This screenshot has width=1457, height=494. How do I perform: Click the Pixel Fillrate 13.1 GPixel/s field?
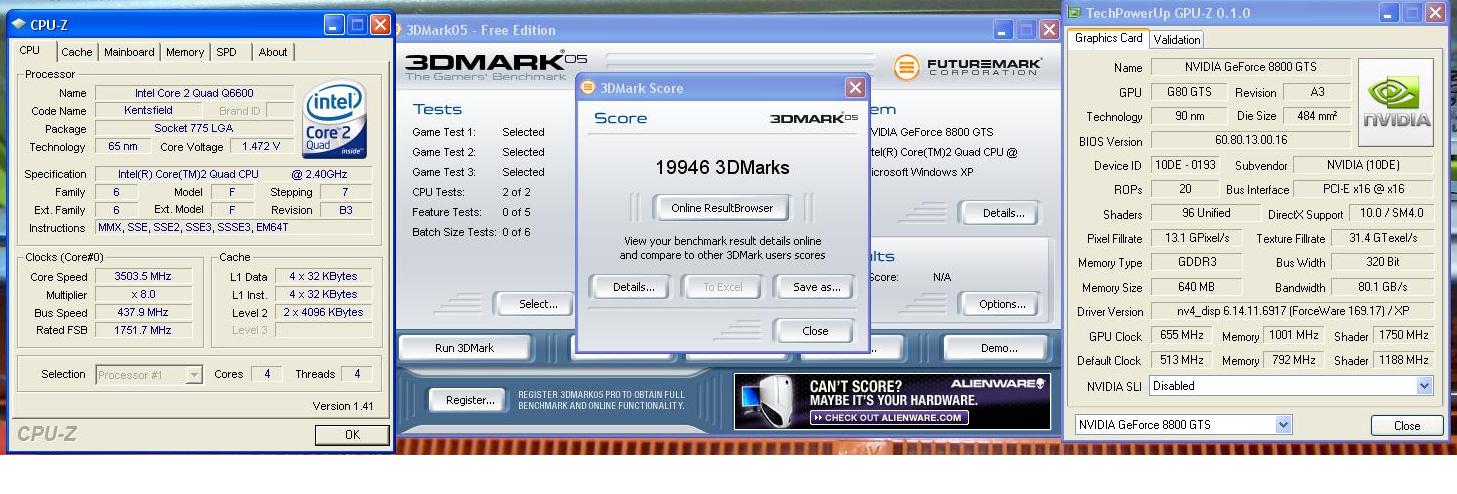point(1197,239)
